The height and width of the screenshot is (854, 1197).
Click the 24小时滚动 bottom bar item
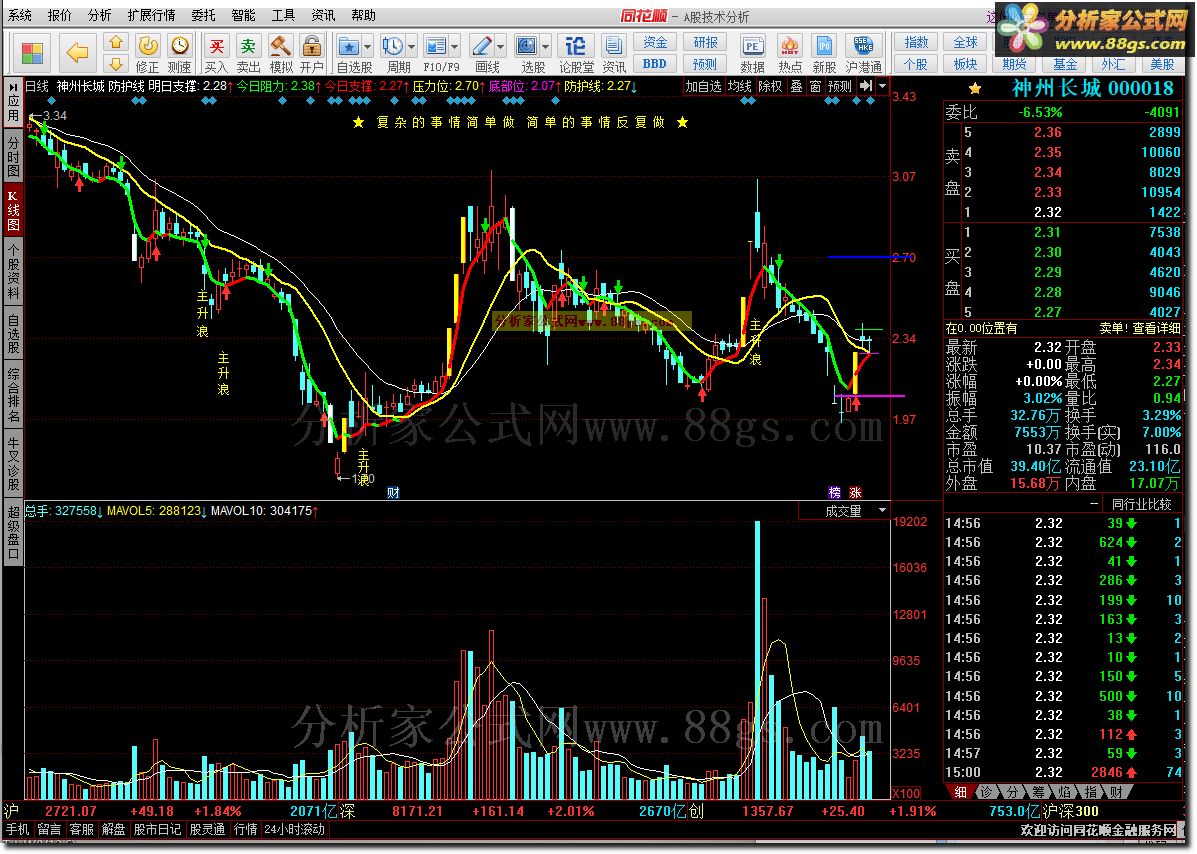coord(295,830)
